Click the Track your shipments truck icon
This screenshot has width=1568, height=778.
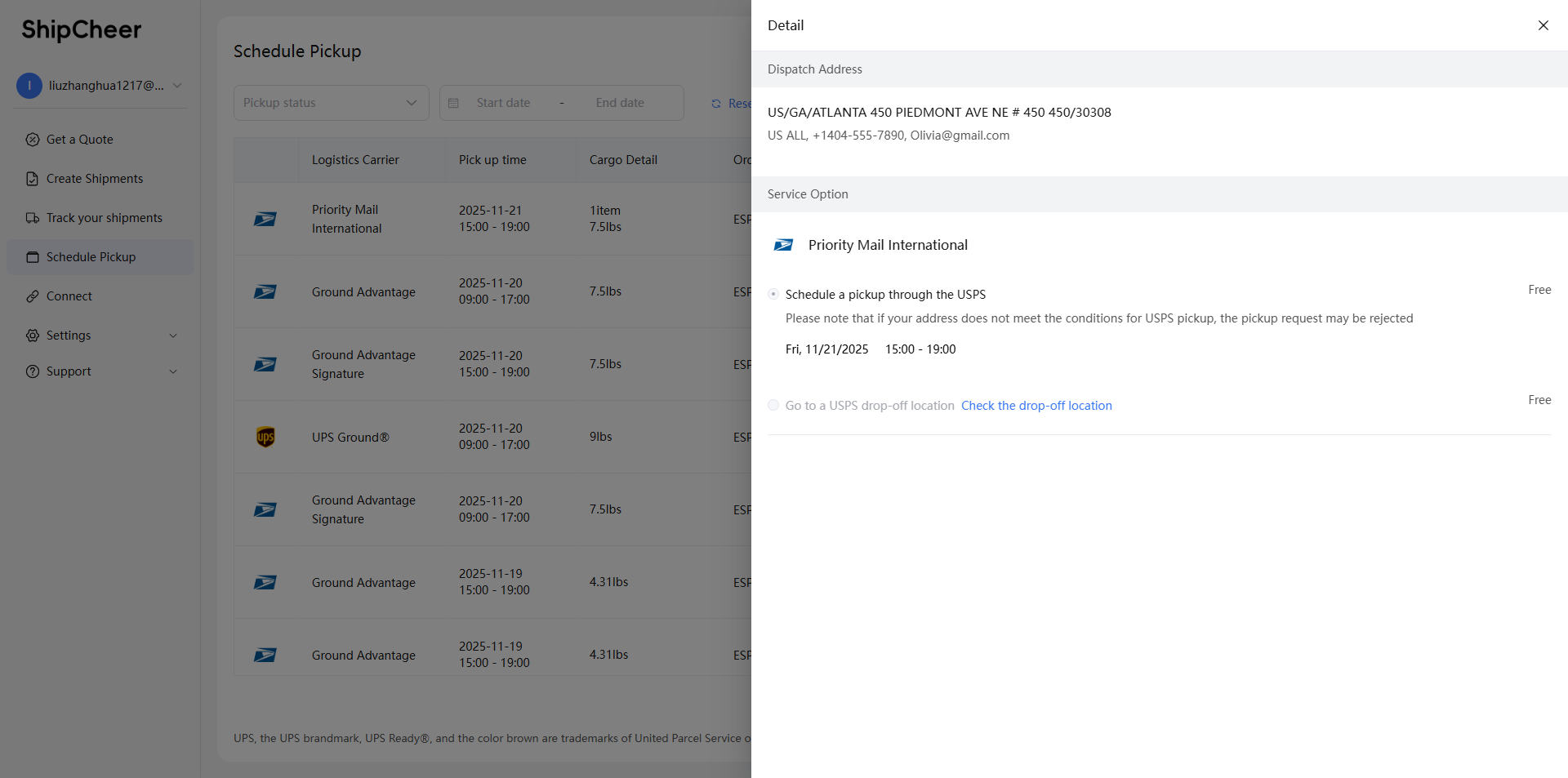pyautogui.click(x=33, y=218)
